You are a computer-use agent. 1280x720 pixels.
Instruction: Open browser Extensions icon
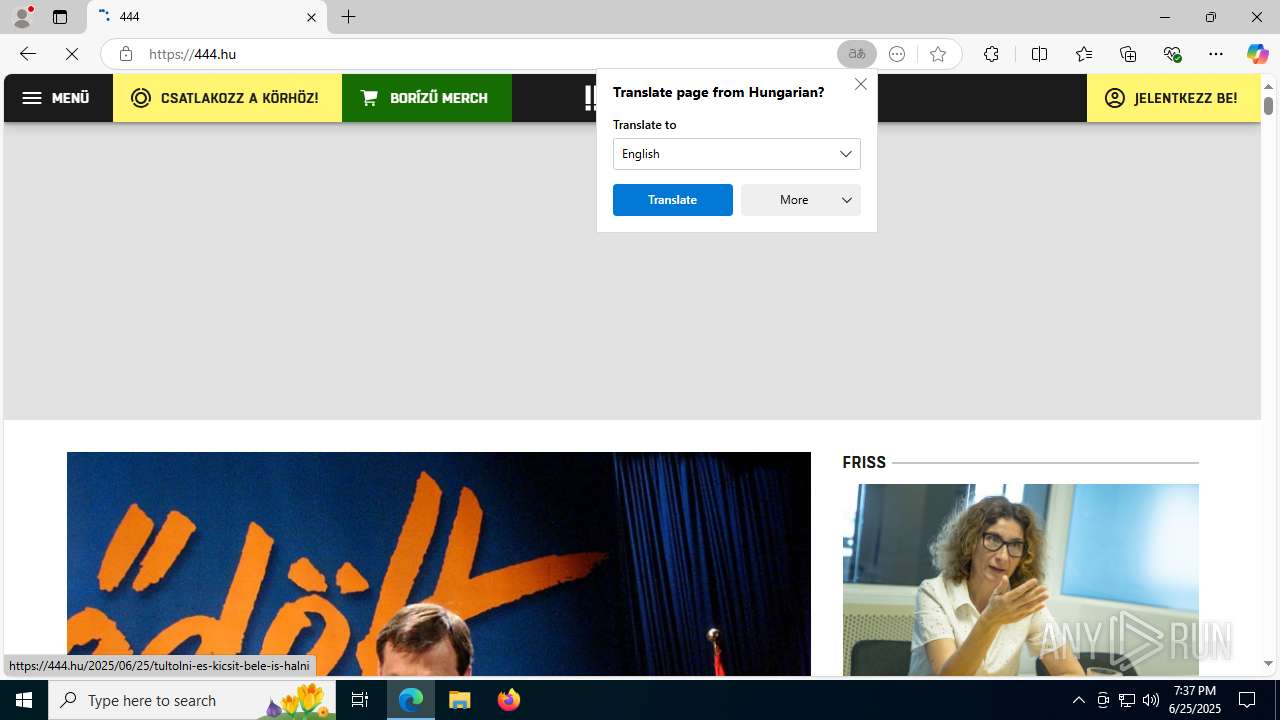[991, 54]
